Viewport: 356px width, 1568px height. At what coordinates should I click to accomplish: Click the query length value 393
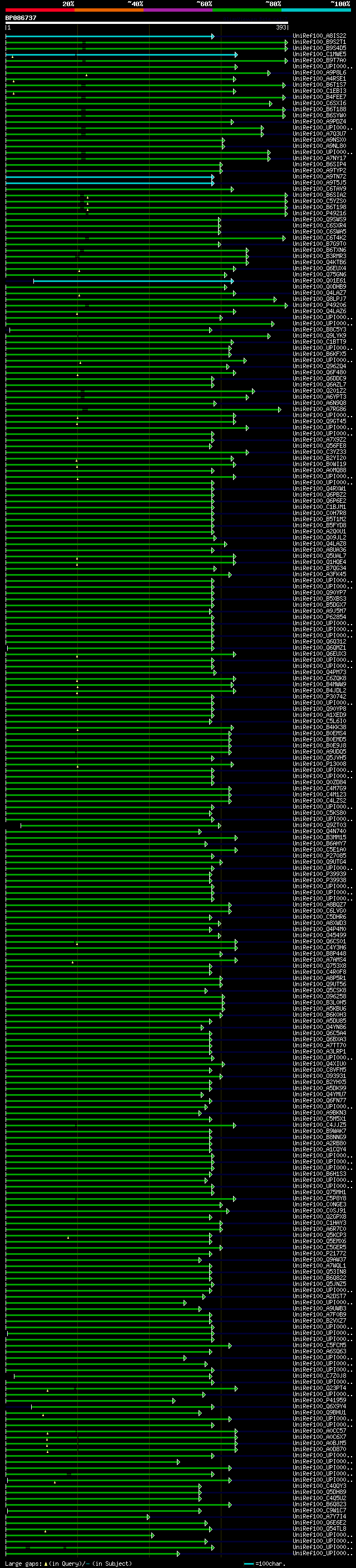click(280, 28)
